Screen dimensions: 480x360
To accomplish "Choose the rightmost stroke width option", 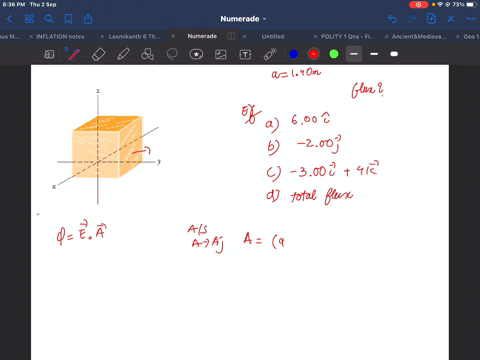I will [394, 54].
